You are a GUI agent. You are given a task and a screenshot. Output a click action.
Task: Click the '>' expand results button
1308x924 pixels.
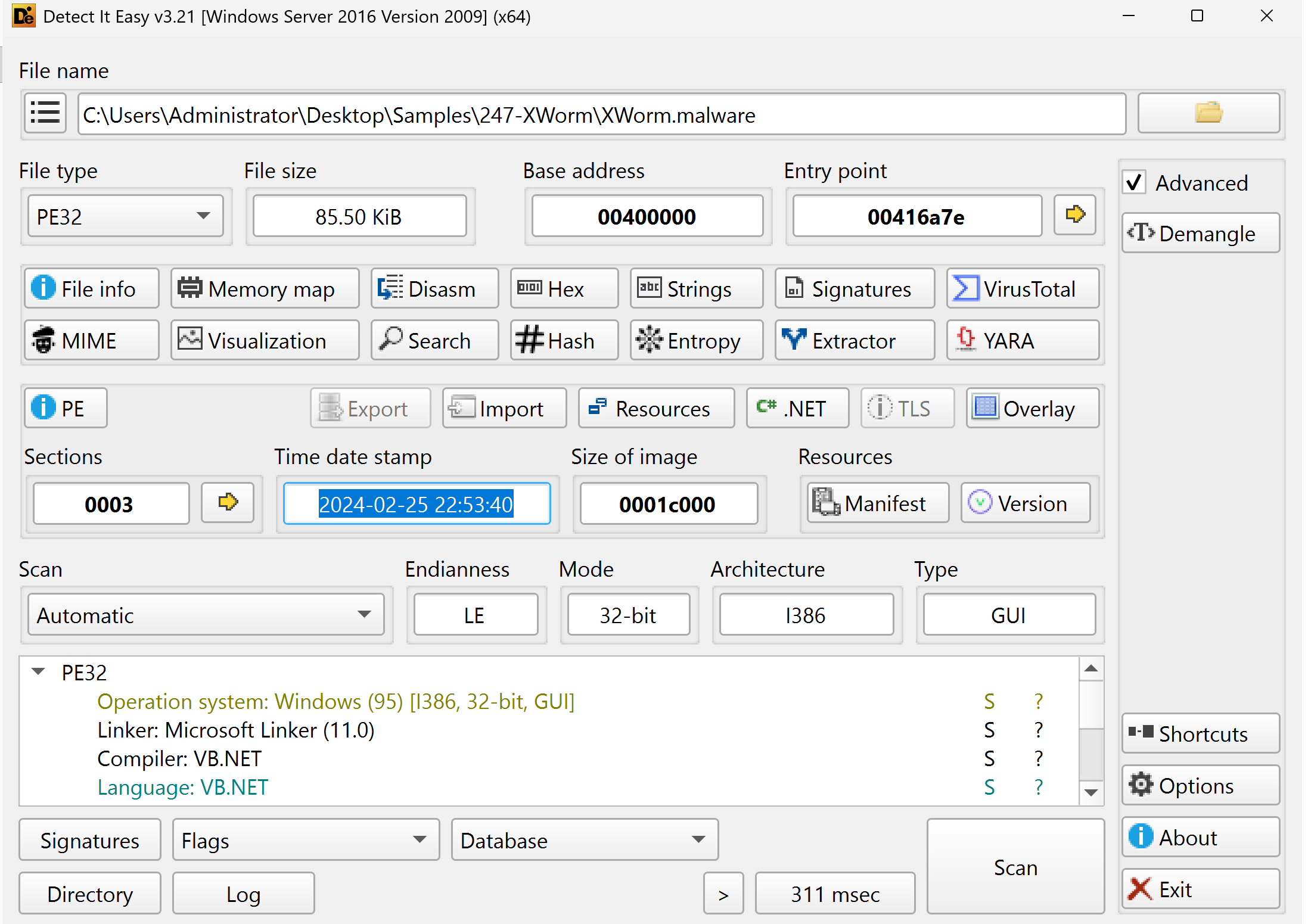(723, 894)
